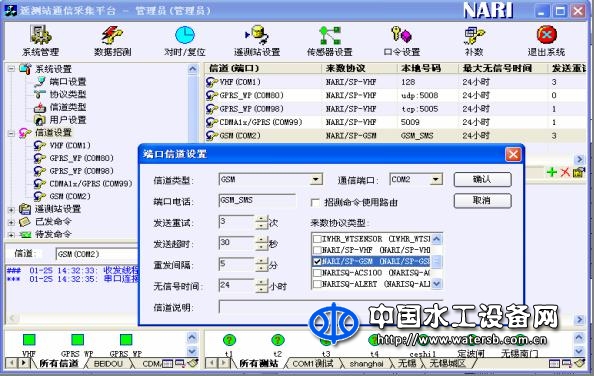Expand the 待发命令 tree node
Viewport: 594px width, 376px height.
coord(11,235)
